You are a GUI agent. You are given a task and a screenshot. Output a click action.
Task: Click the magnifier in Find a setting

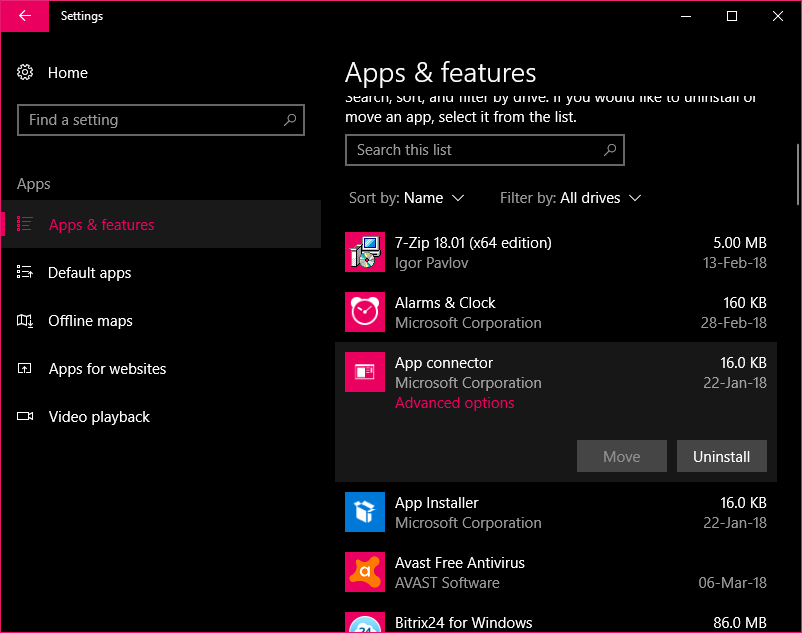tap(290, 120)
